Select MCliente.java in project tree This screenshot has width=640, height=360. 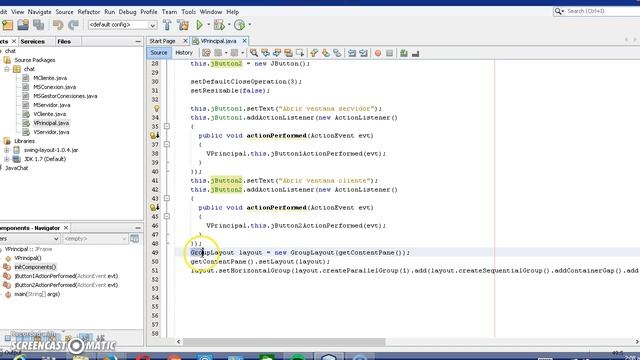click(50, 78)
